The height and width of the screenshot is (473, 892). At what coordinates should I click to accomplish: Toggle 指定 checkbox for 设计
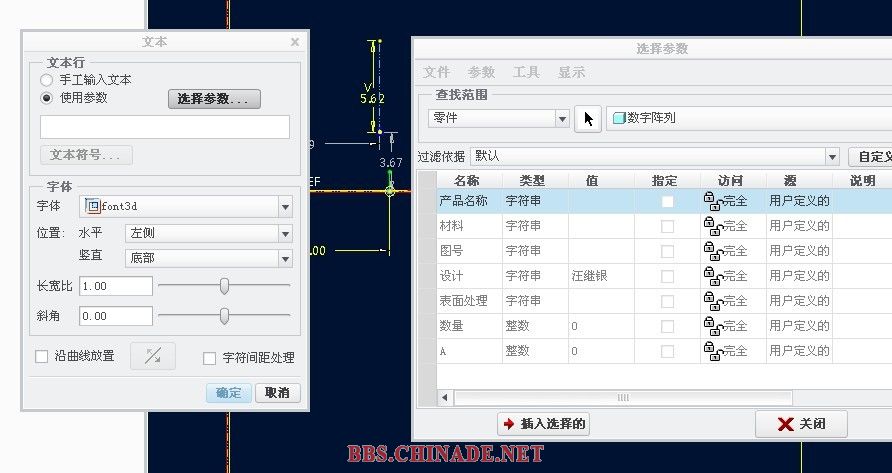tap(667, 277)
